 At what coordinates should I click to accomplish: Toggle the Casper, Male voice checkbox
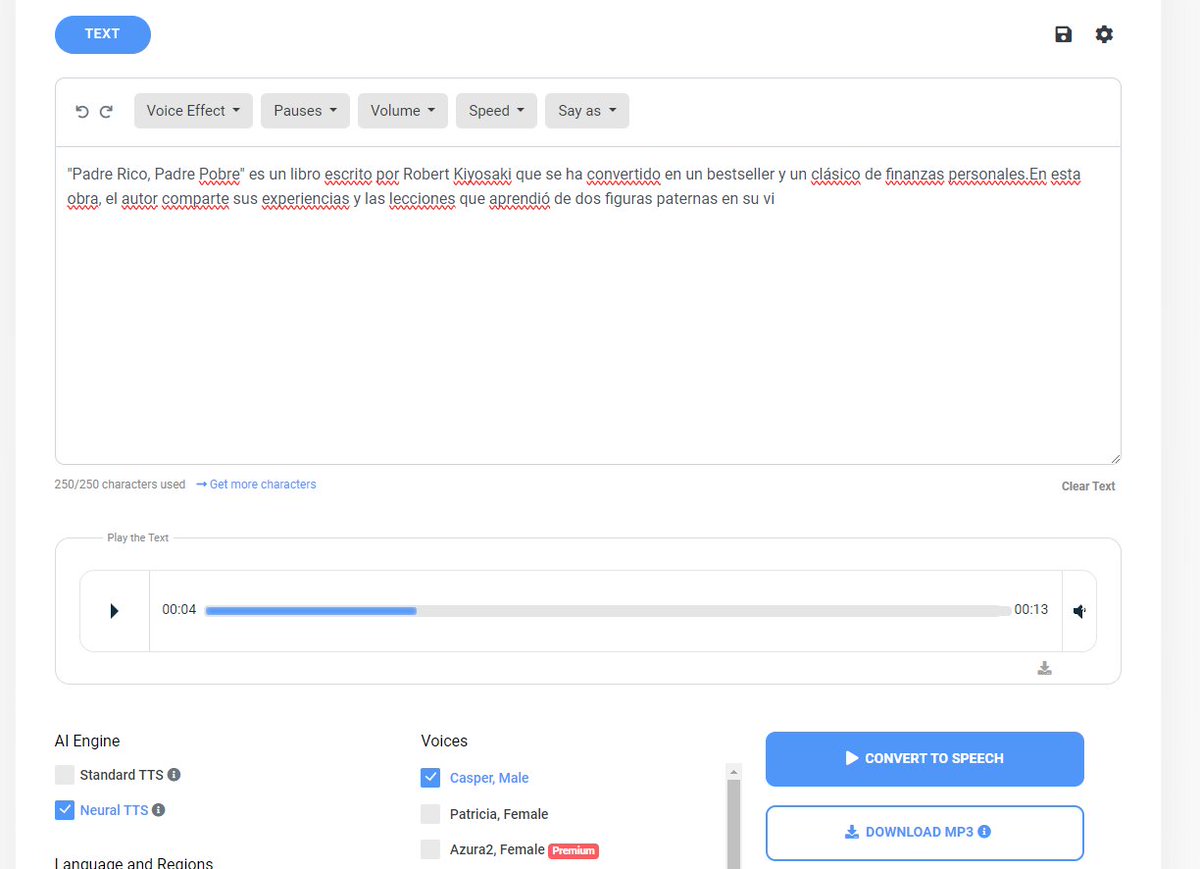(x=430, y=777)
